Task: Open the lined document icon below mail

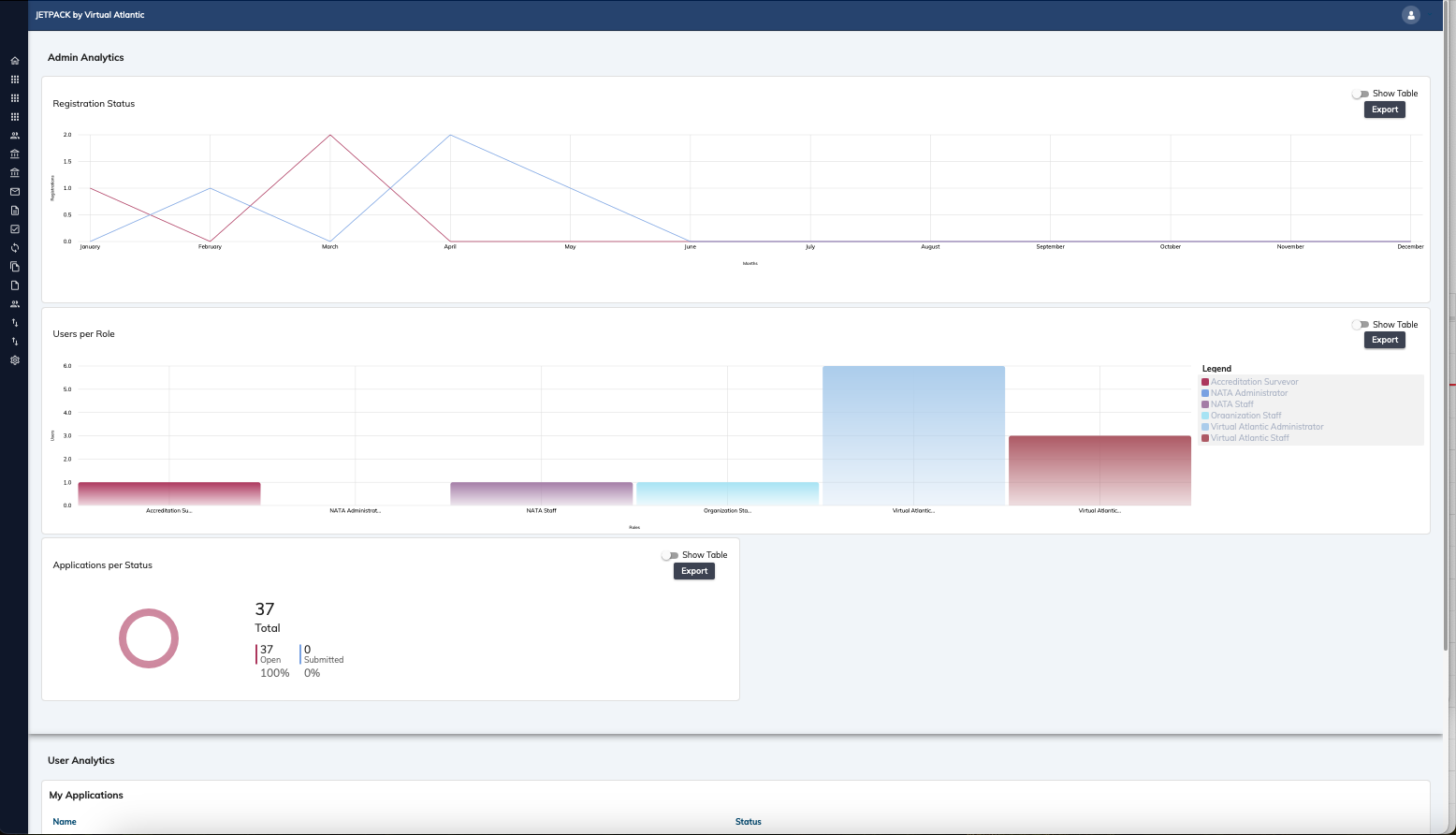Action: click(15, 211)
